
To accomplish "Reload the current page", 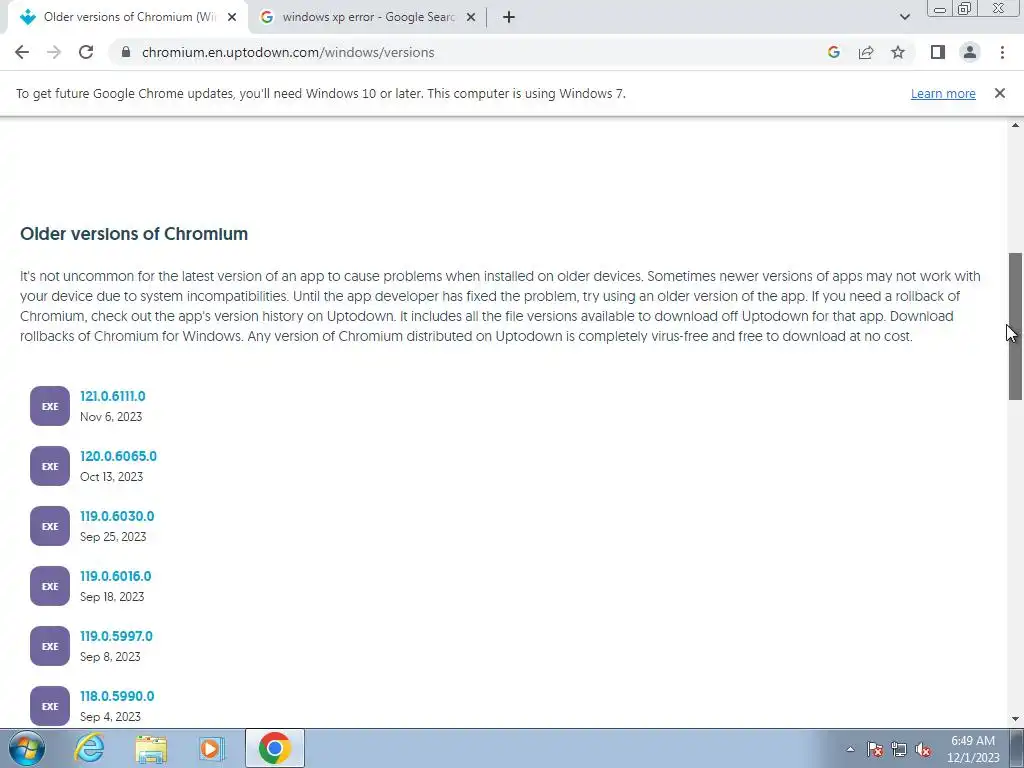I will coord(86,52).
